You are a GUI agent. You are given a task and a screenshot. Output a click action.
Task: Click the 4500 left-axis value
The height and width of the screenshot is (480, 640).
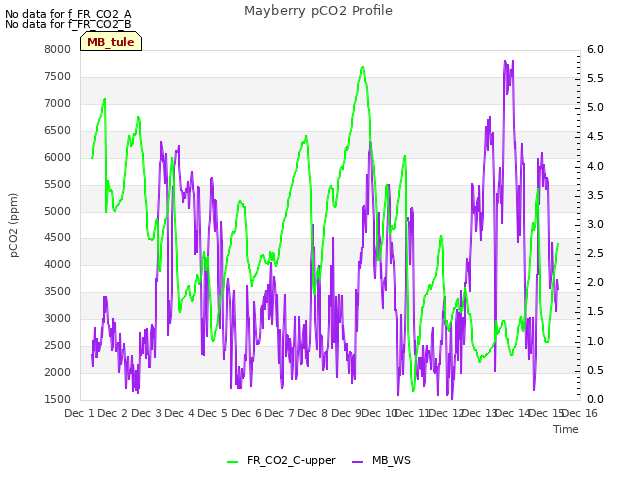coord(58,238)
